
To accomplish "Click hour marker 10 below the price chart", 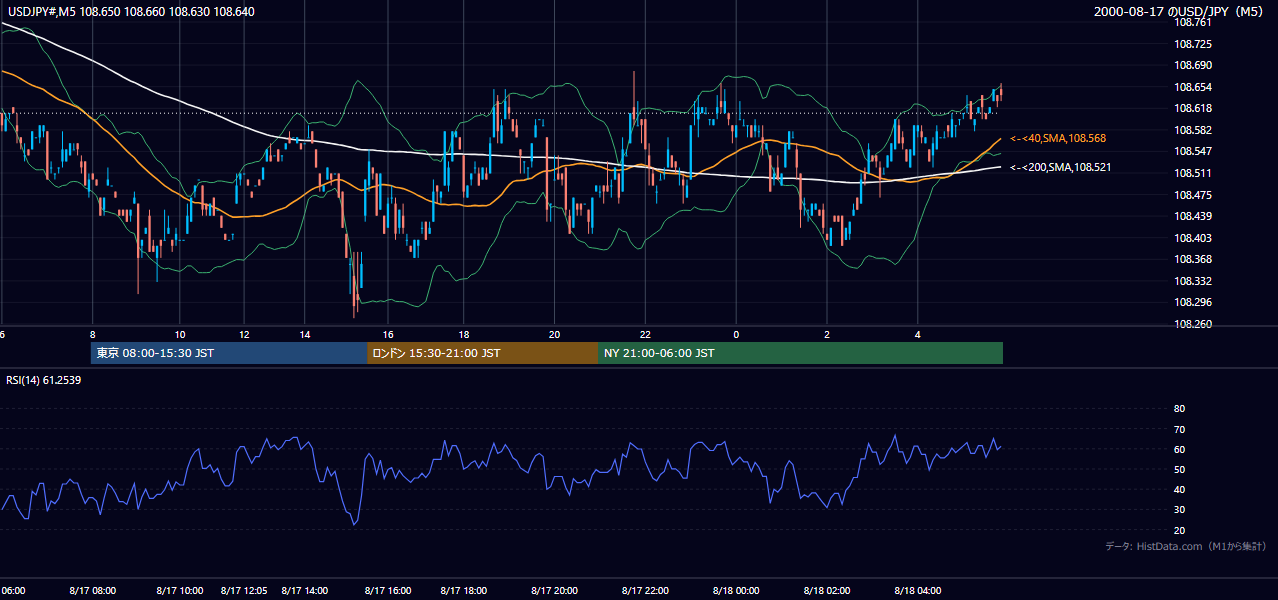I will (x=180, y=334).
